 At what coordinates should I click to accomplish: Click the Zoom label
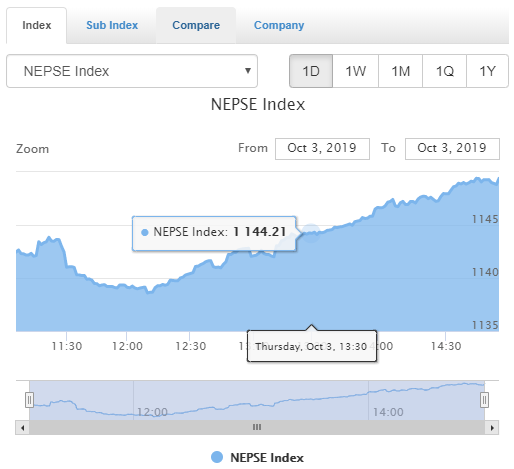pyautogui.click(x=33, y=149)
